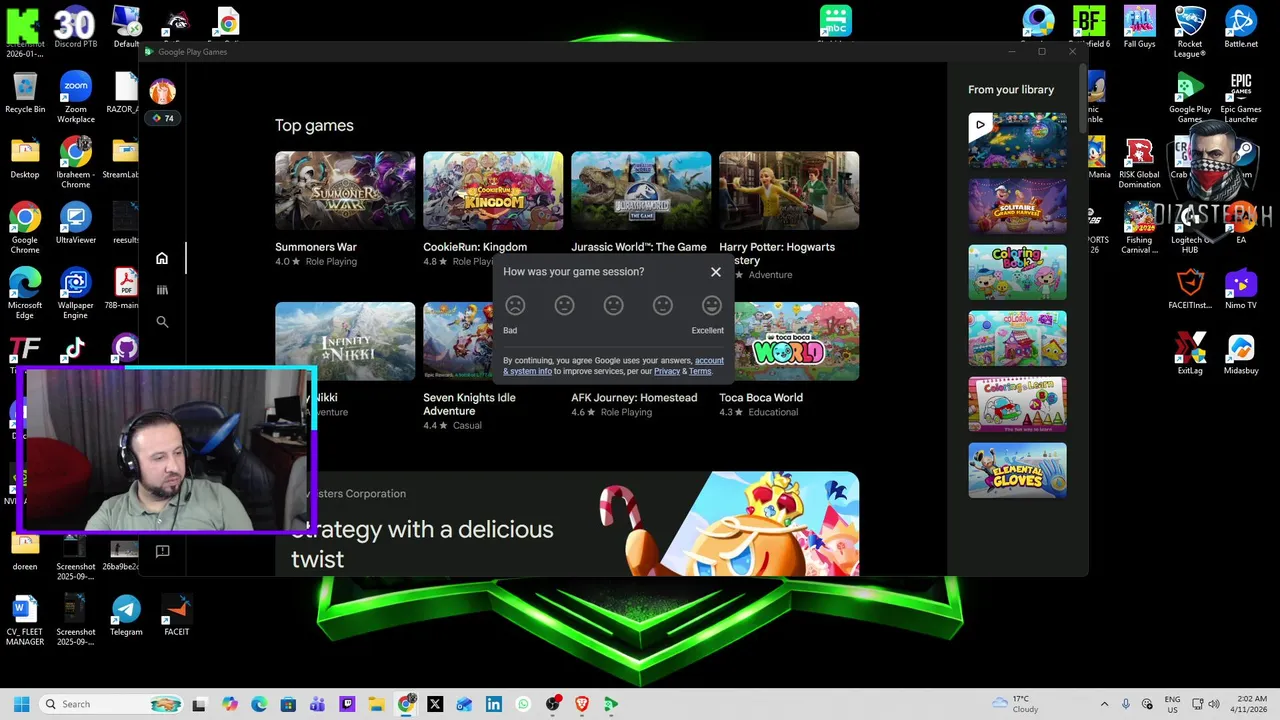Open Coloring & Learn from library

point(1017,404)
